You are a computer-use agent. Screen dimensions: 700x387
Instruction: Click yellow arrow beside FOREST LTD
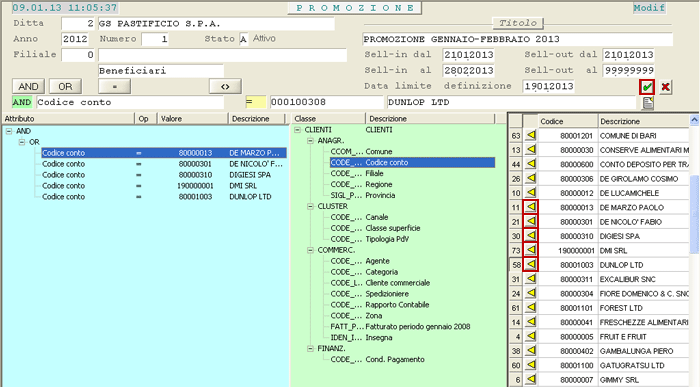tap(530, 308)
